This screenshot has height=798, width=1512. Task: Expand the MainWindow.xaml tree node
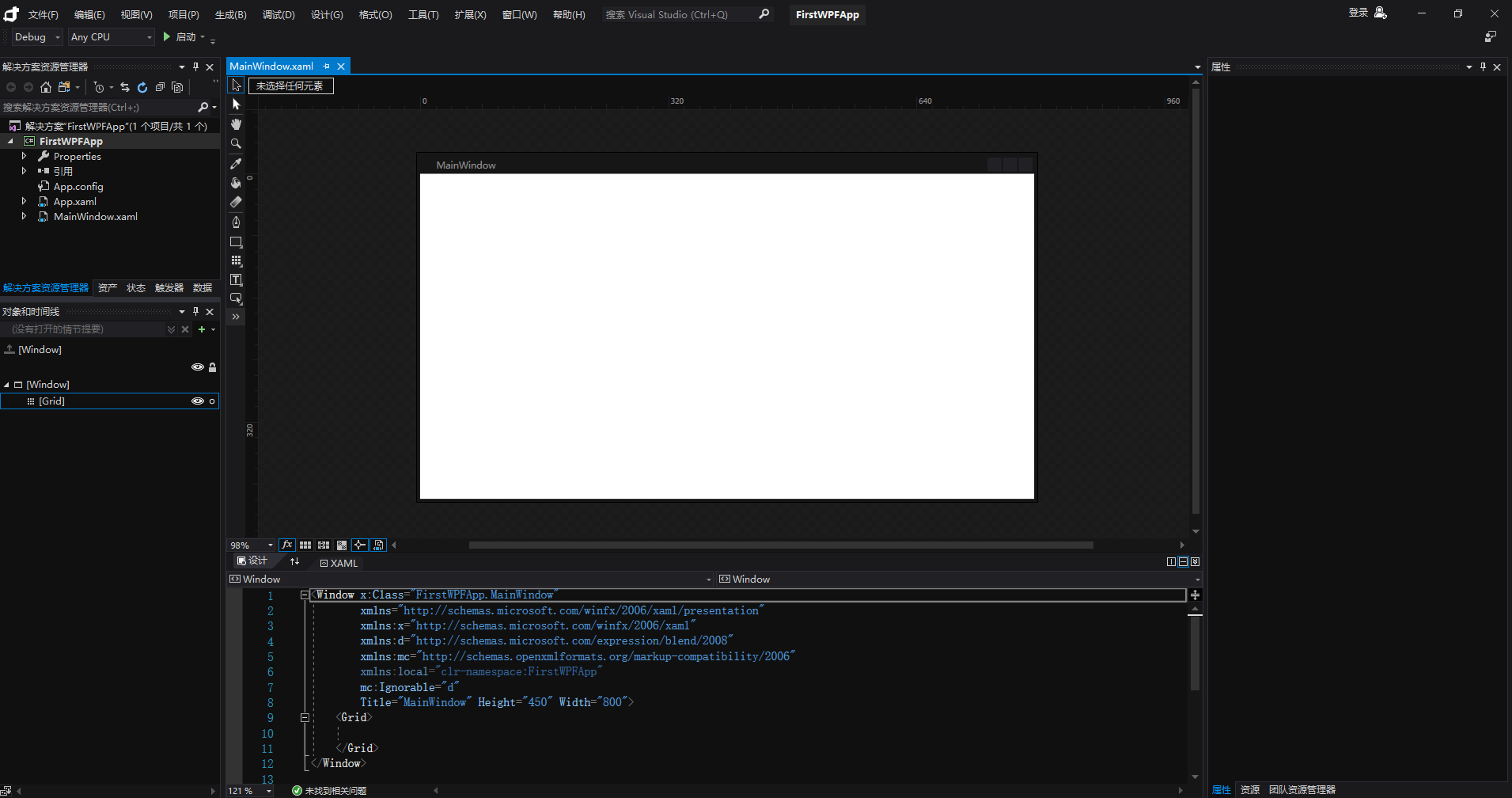pos(24,217)
